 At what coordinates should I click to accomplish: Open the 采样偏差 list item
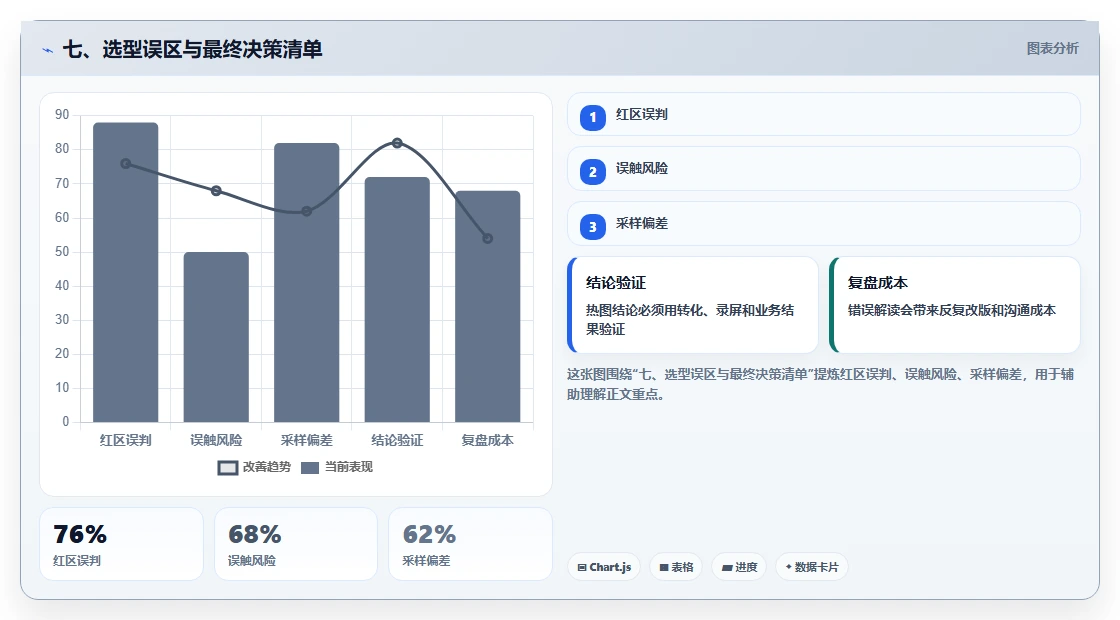pos(824,224)
